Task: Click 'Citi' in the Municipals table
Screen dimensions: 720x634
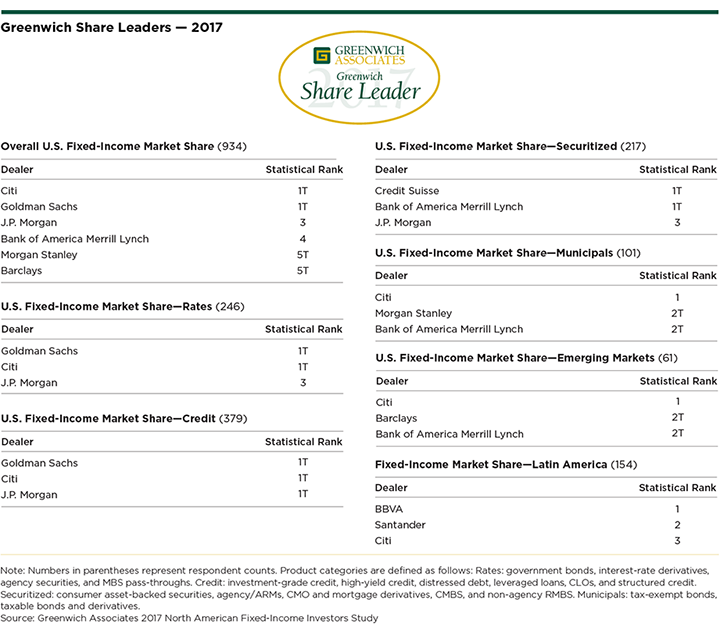Action: tap(383, 297)
